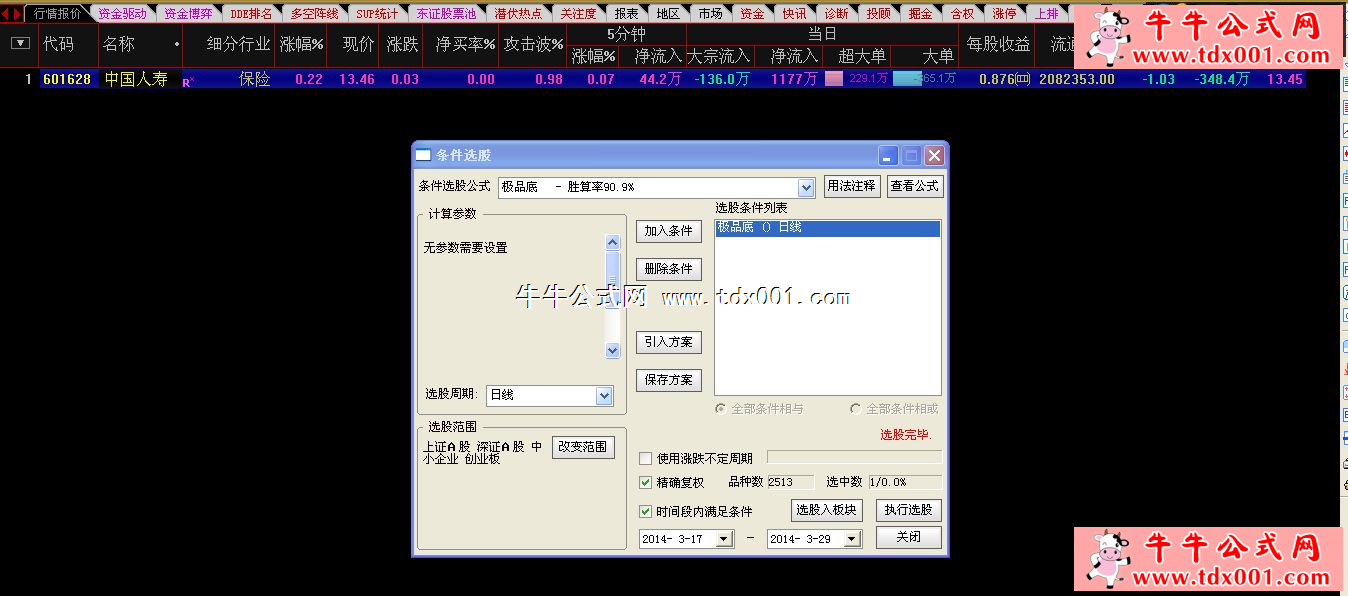Screen dimensions: 1348x596
Task: Click 引入方案 button
Action: click(668, 342)
